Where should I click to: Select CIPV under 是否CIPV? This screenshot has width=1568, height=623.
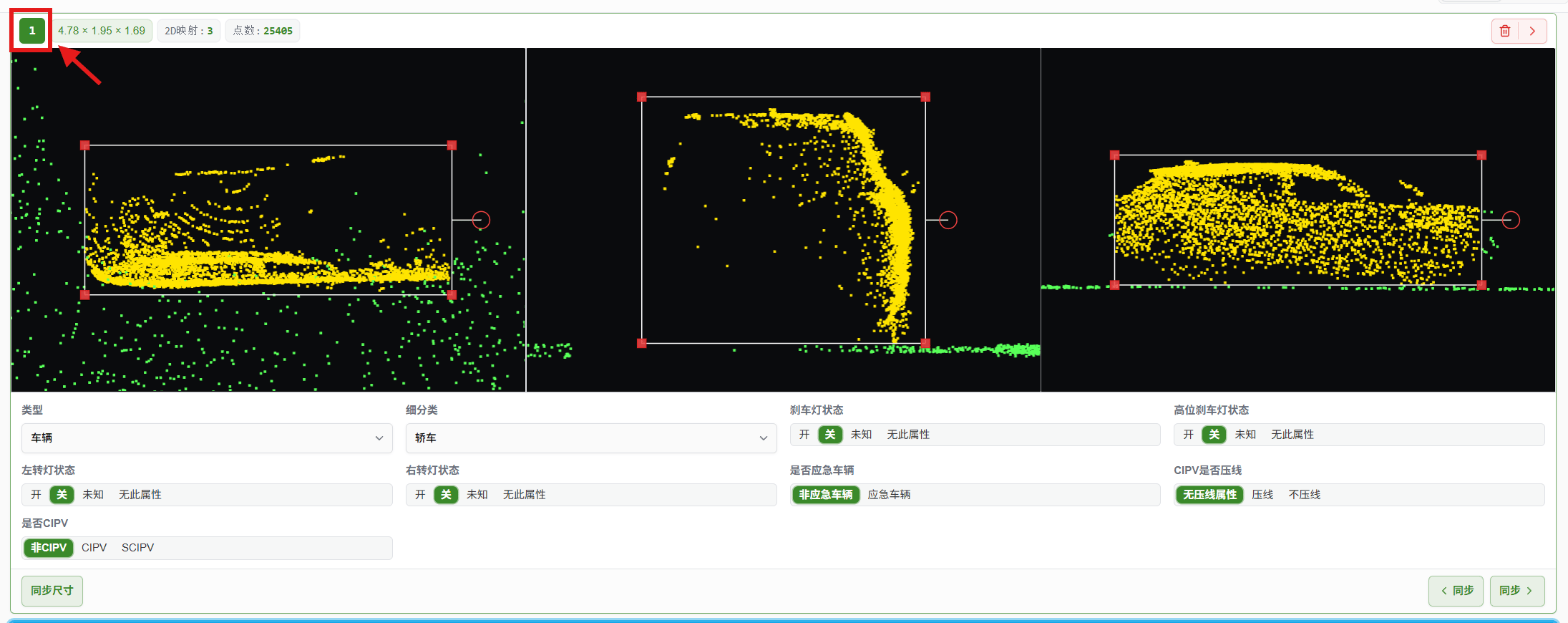(x=94, y=548)
